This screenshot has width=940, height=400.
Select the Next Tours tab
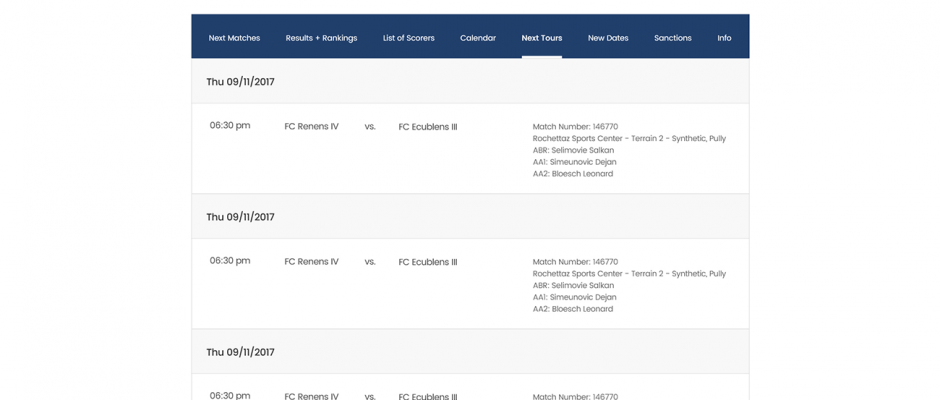pyautogui.click(x=542, y=38)
